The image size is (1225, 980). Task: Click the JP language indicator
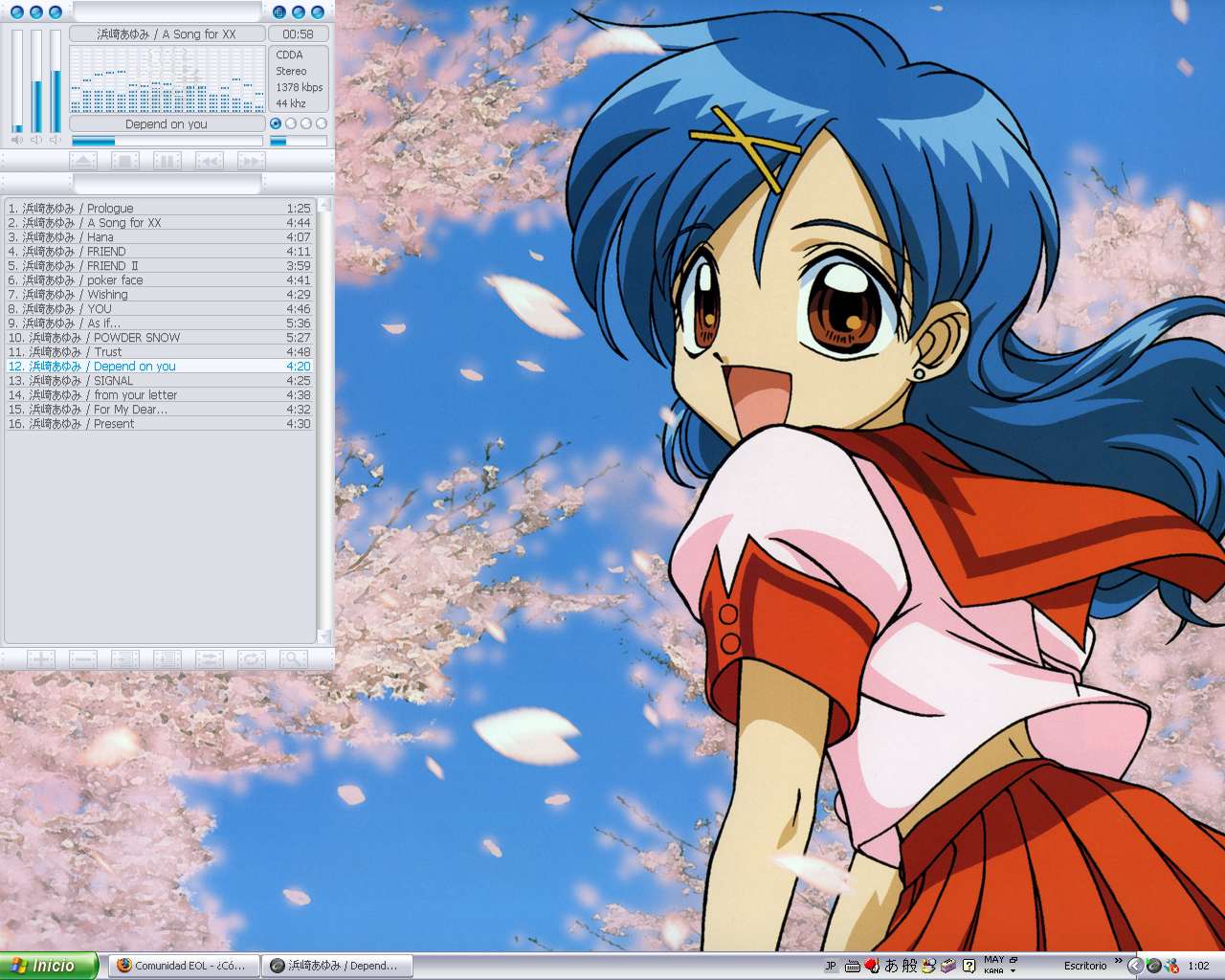coord(830,966)
